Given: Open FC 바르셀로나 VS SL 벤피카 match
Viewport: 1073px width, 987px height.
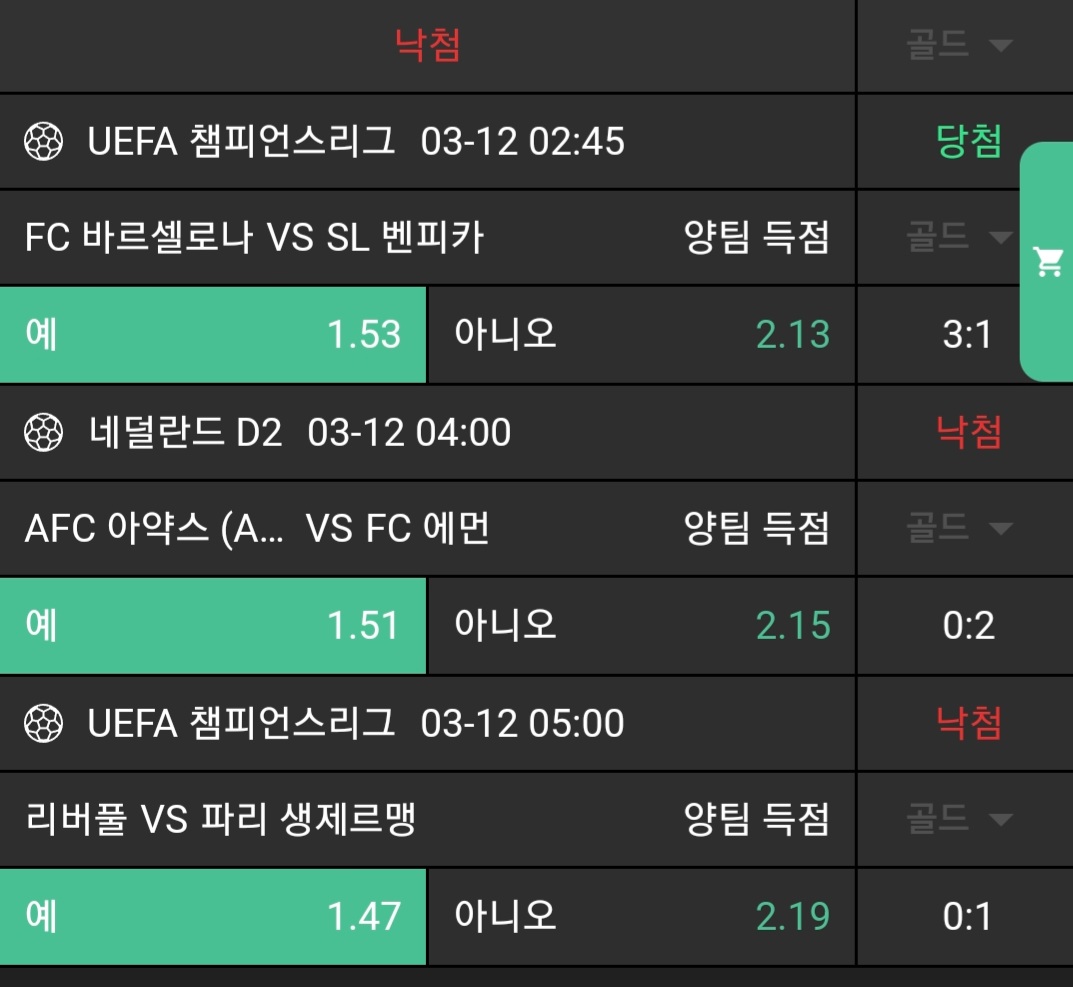Looking at the screenshot, I should pos(254,238).
